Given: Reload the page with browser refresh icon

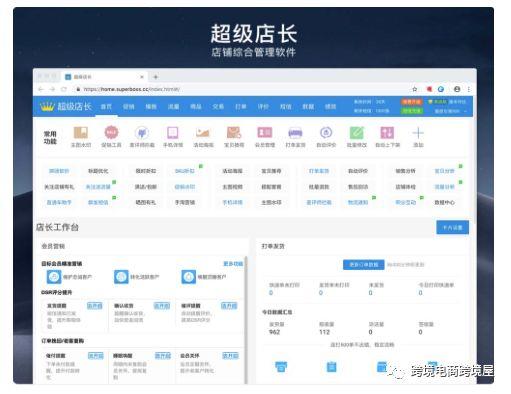Looking at the screenshot, I should pos(64,89).
